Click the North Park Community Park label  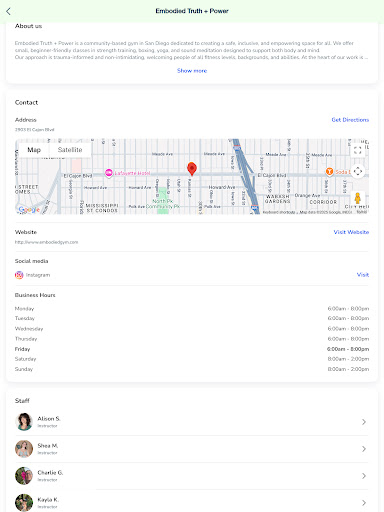click(163, 204)
